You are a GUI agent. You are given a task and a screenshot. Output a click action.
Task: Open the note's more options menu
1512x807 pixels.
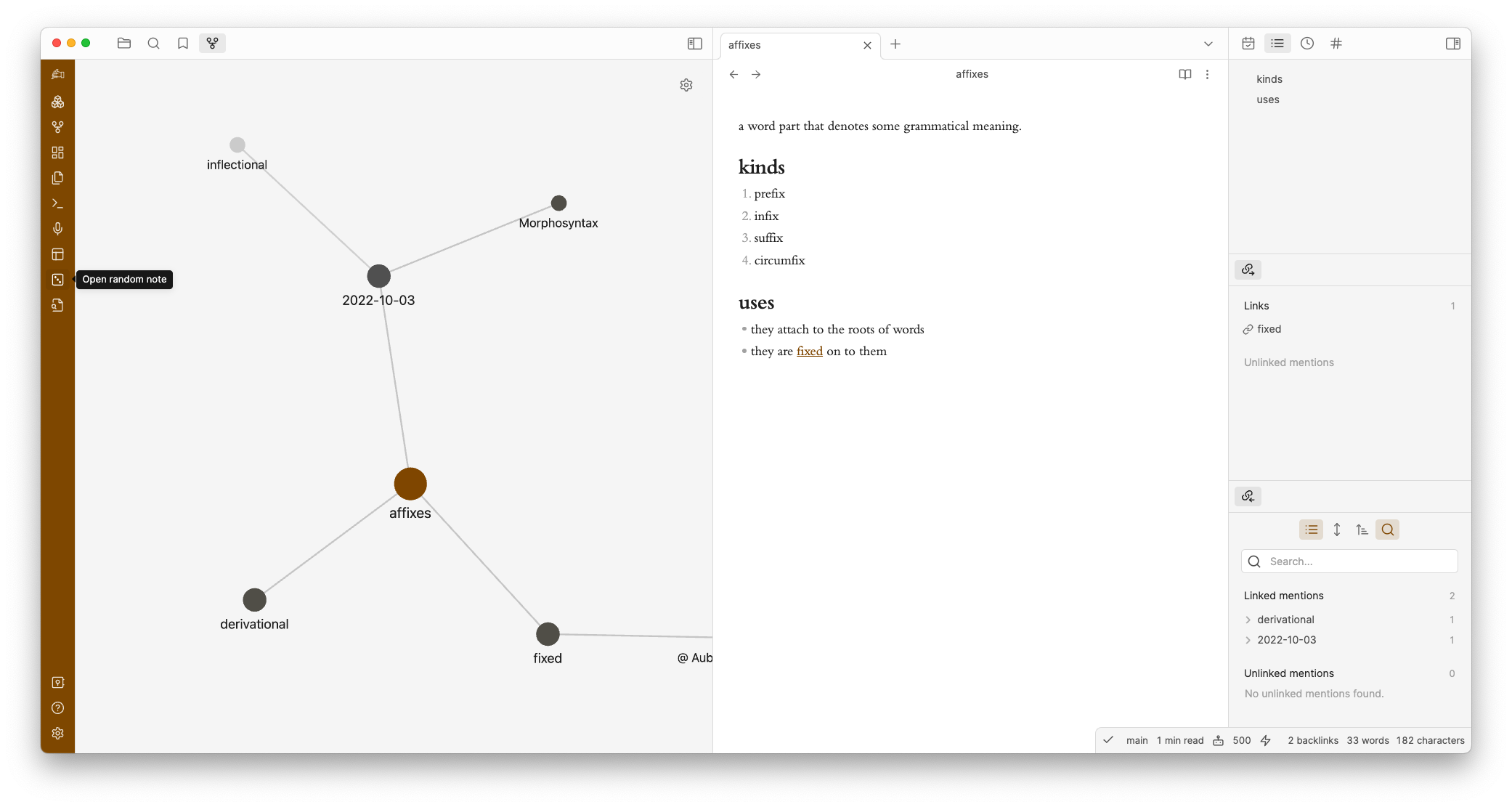(1207, 74)
